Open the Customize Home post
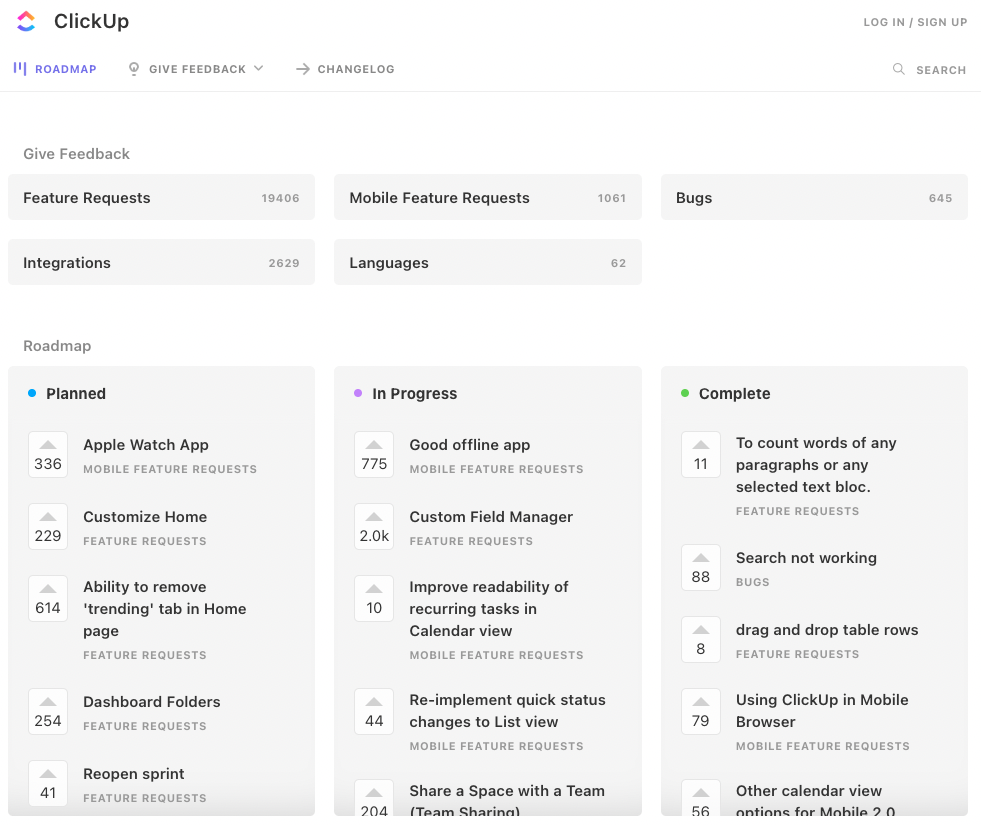 [145, 517]
